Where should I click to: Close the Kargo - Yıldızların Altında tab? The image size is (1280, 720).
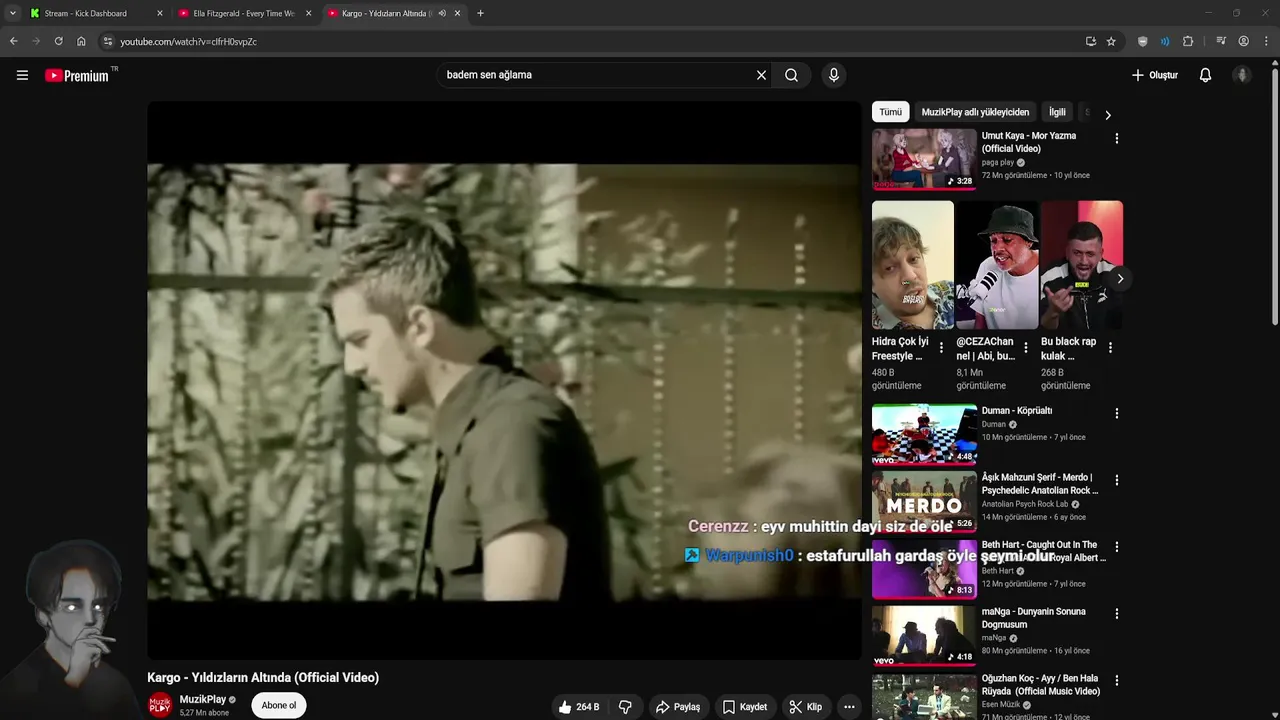[457, 13]
